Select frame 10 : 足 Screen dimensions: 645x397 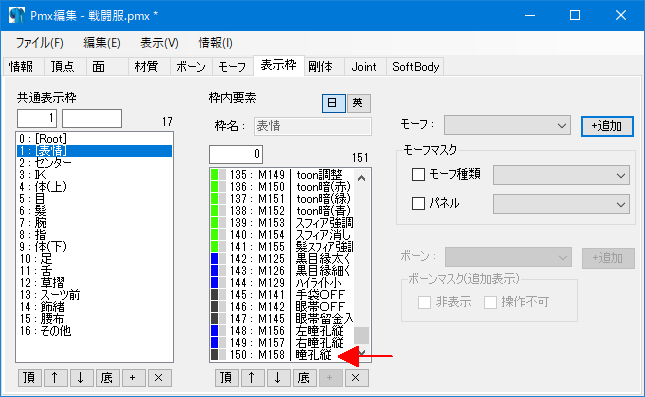[x=94, y=259]
